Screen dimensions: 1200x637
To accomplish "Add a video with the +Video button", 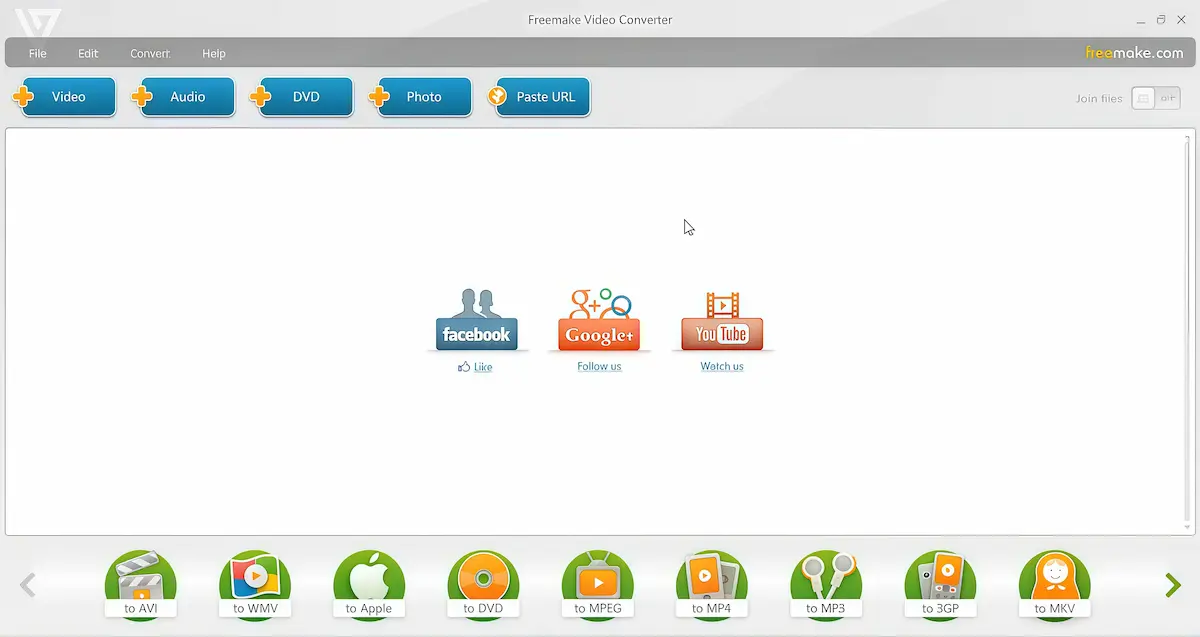I will coord(65,96).
